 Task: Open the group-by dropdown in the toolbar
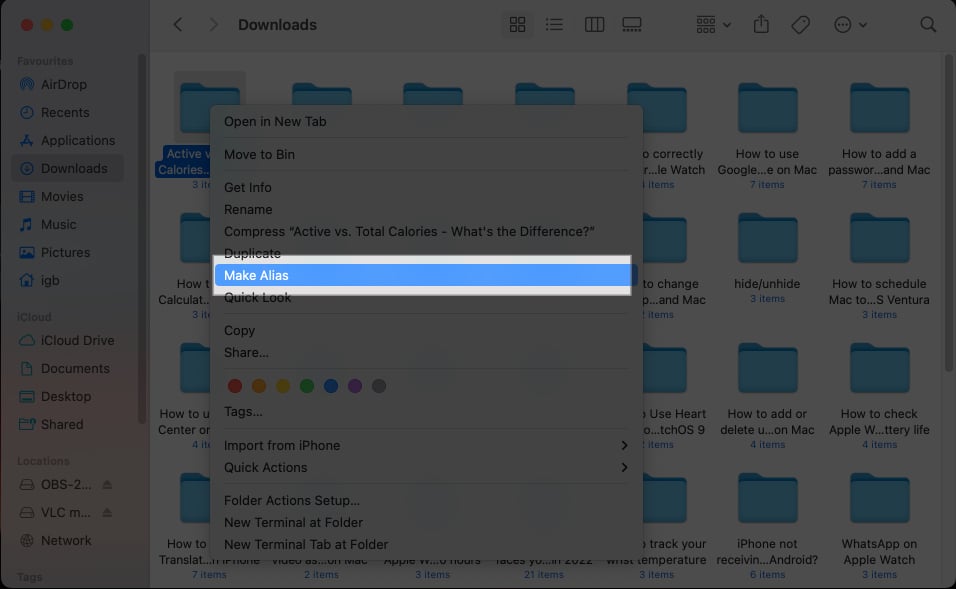712,24
